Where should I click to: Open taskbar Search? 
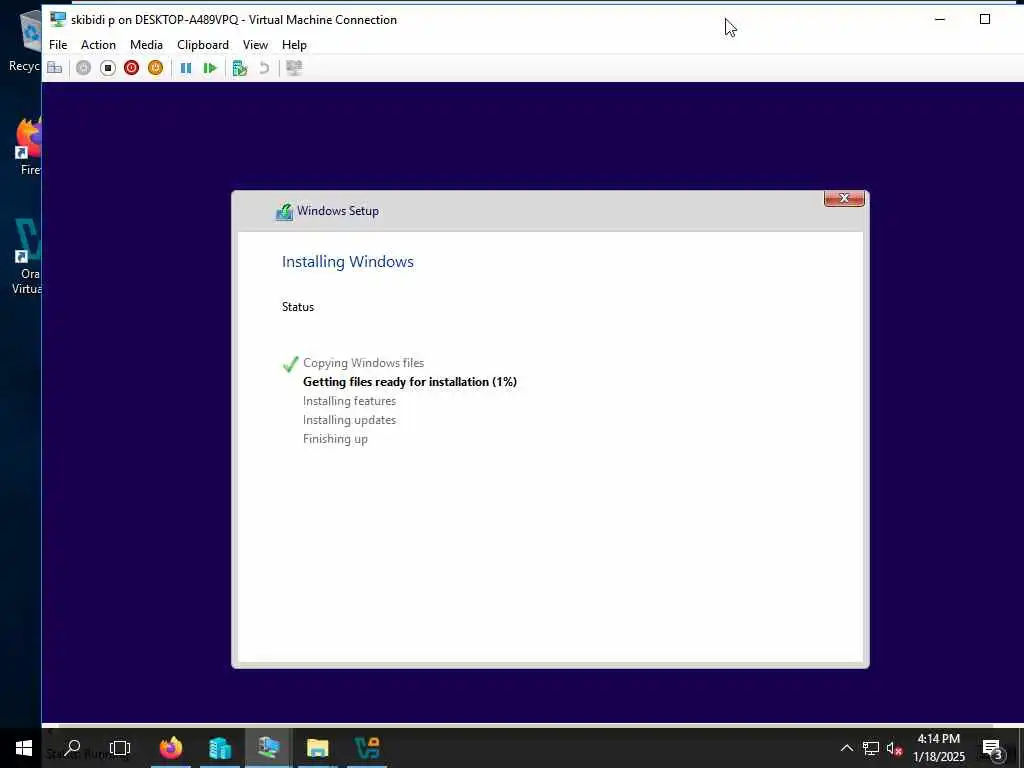[72, 748]
